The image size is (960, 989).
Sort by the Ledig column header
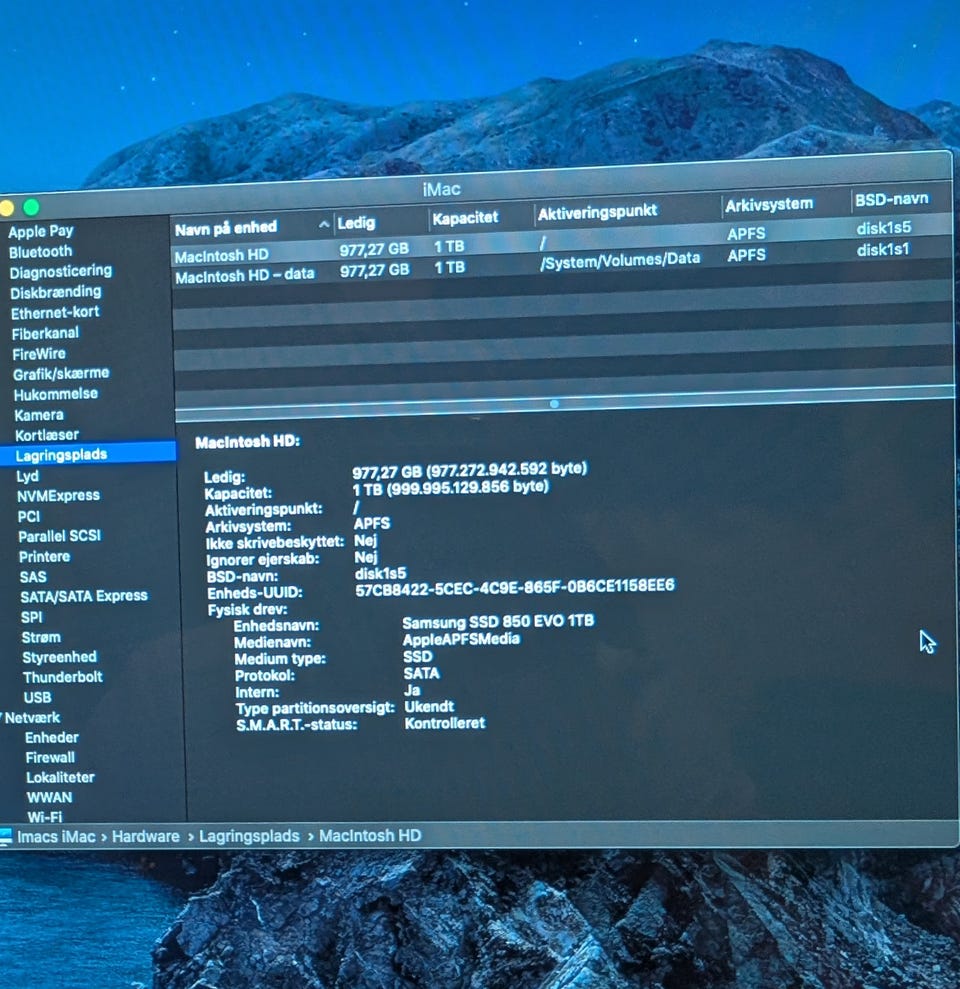(x=357, y=223)
